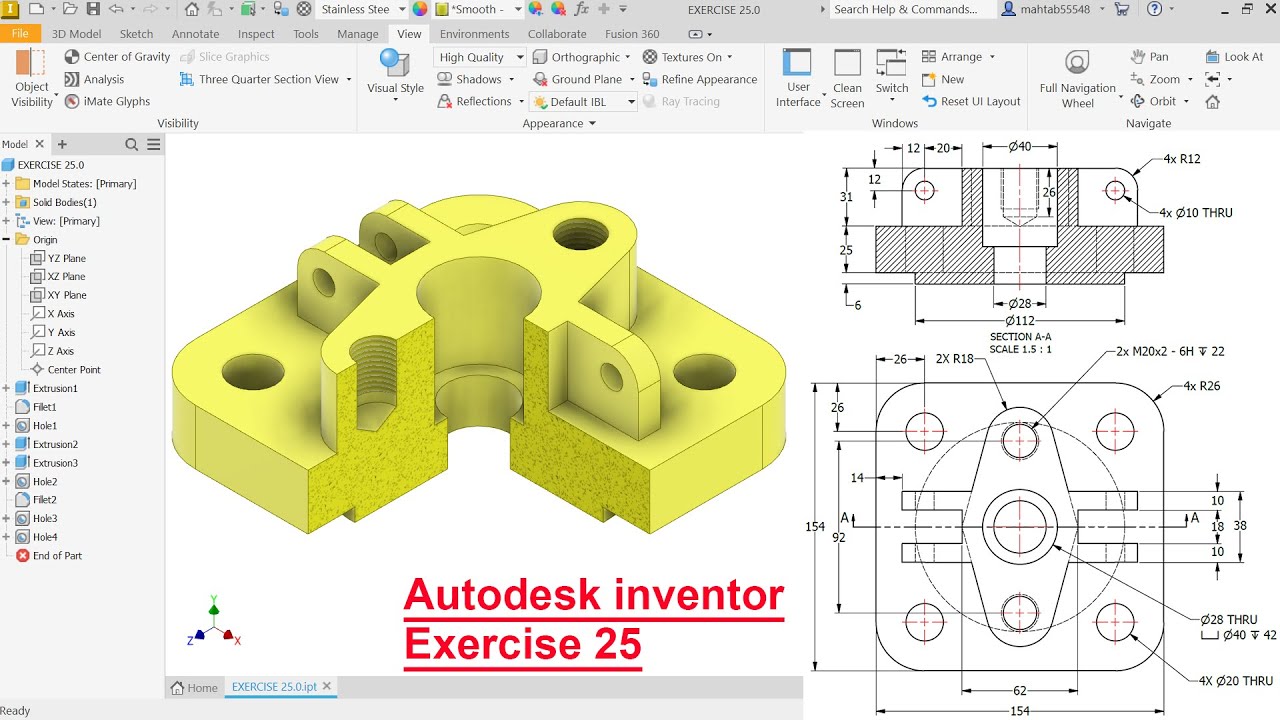The width and height of the screenshot is (1280, 720).
Task: Open User Interface options
Action: (797, 78)
